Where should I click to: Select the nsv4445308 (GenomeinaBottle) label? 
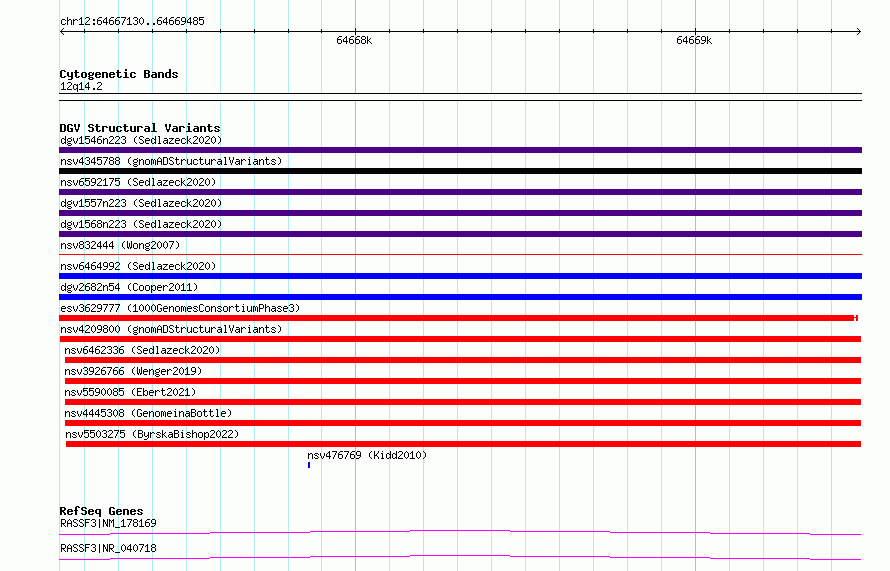click(148, 413)
